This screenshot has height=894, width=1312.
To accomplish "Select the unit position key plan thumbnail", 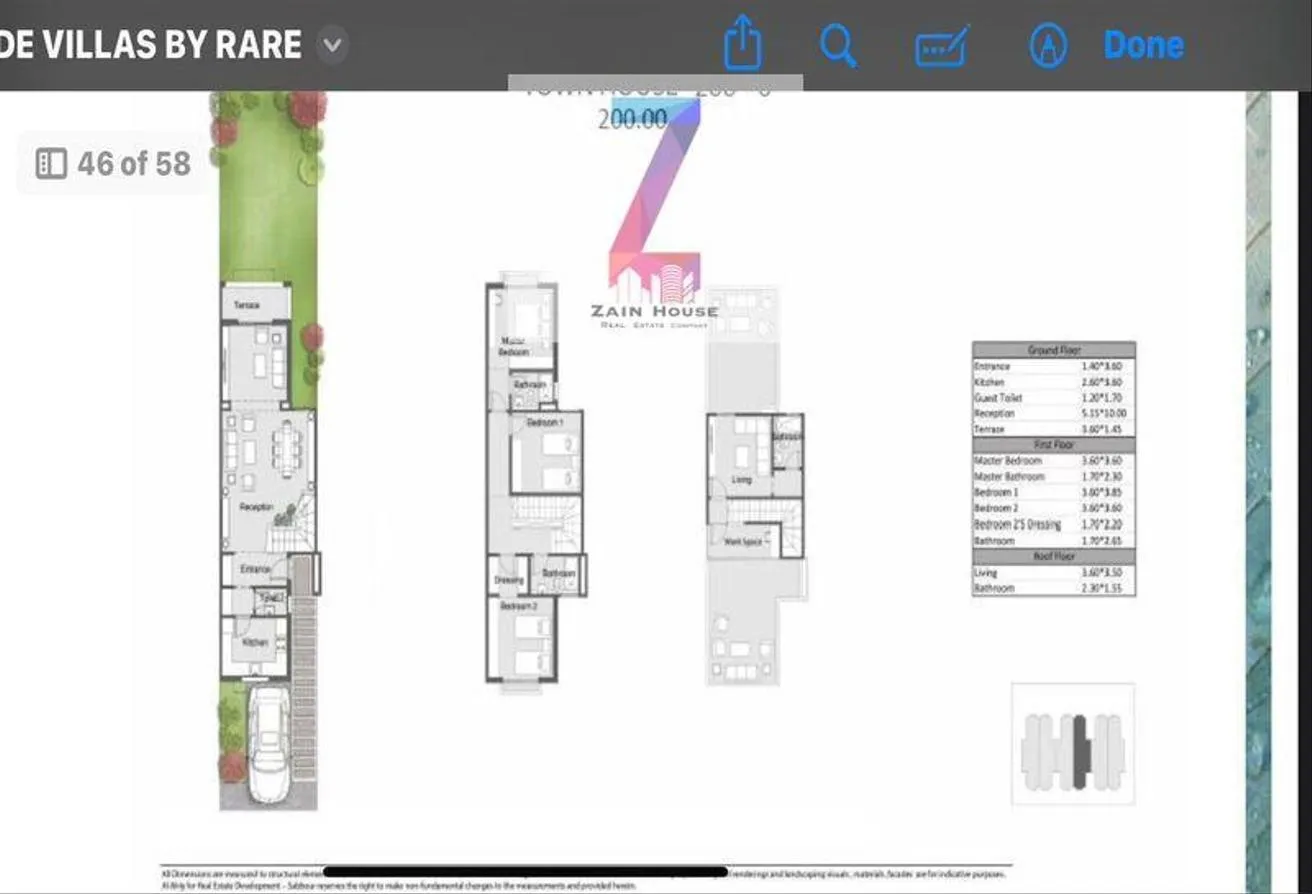I will pos(1073,744).
